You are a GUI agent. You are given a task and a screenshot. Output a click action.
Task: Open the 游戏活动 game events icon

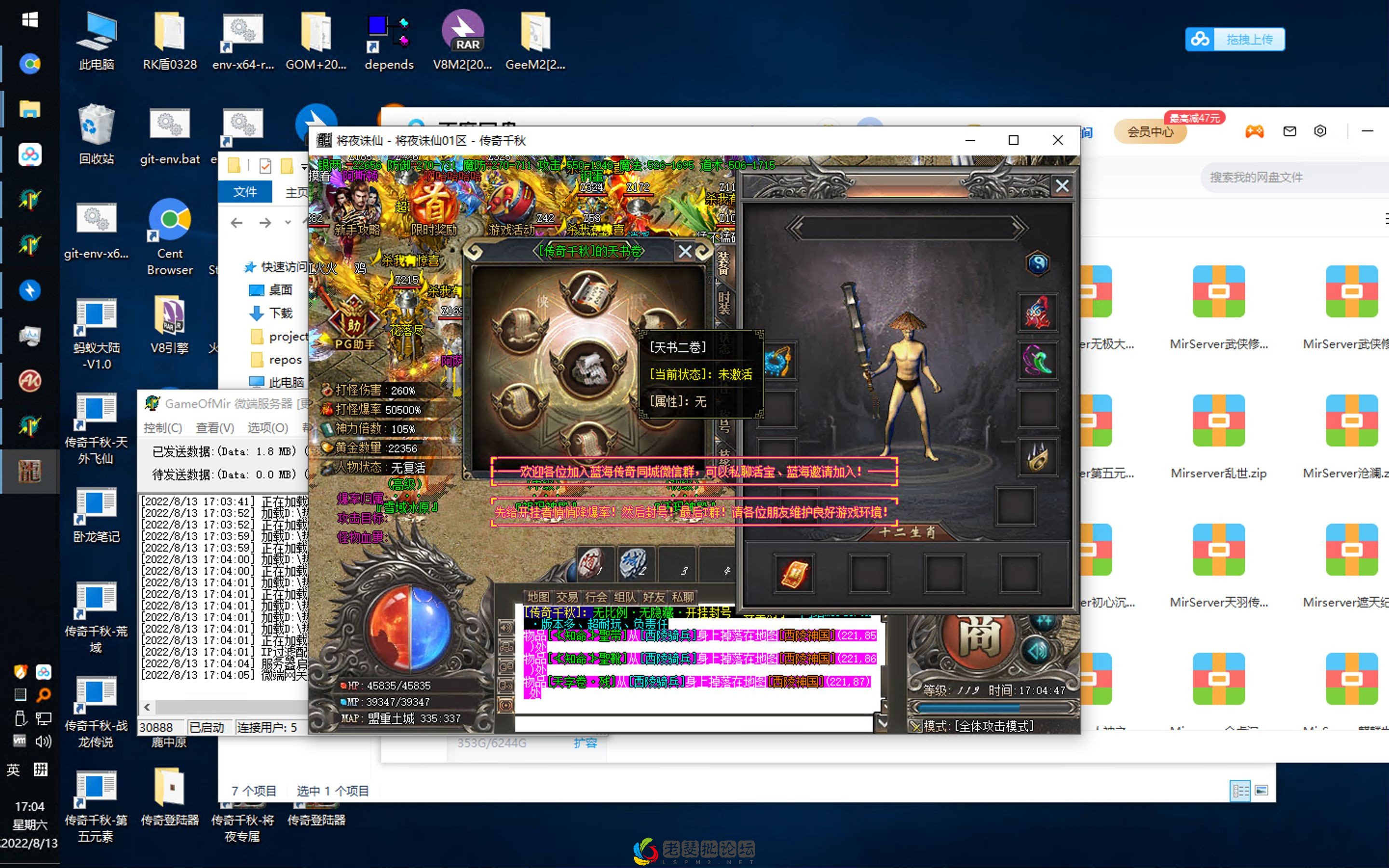coord(511,207)
